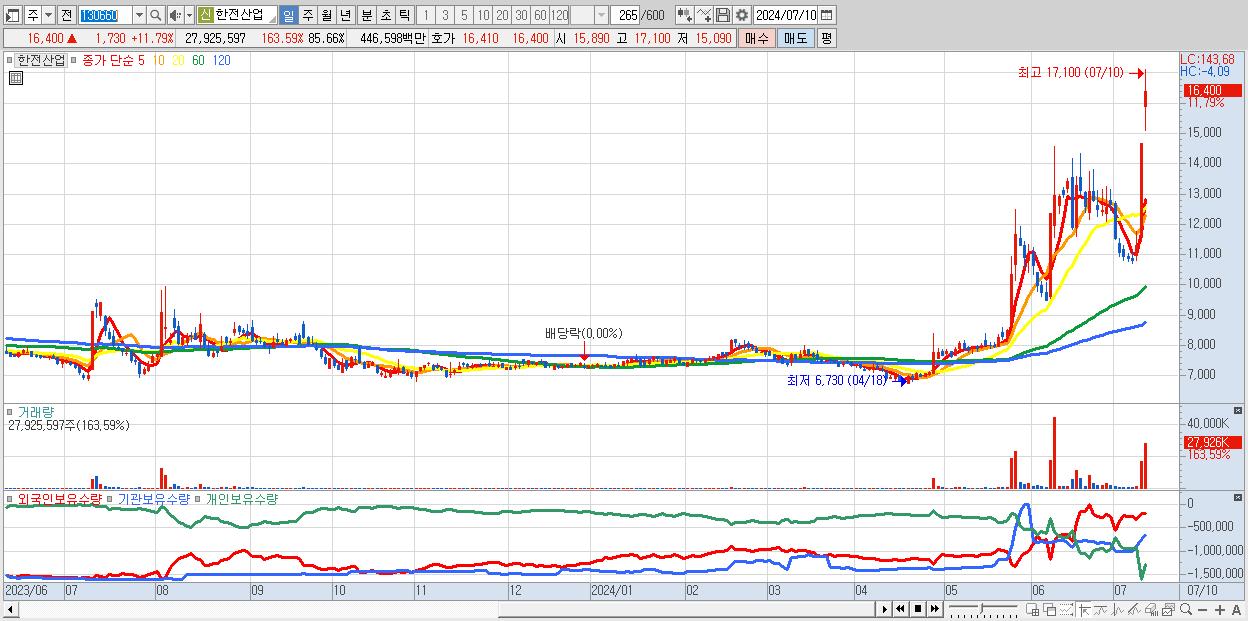Viewport: 1248px width, 621px height.
Task: Click the dotted chart sync icon in bottom toolbar
Action: tap(1066, 610)
